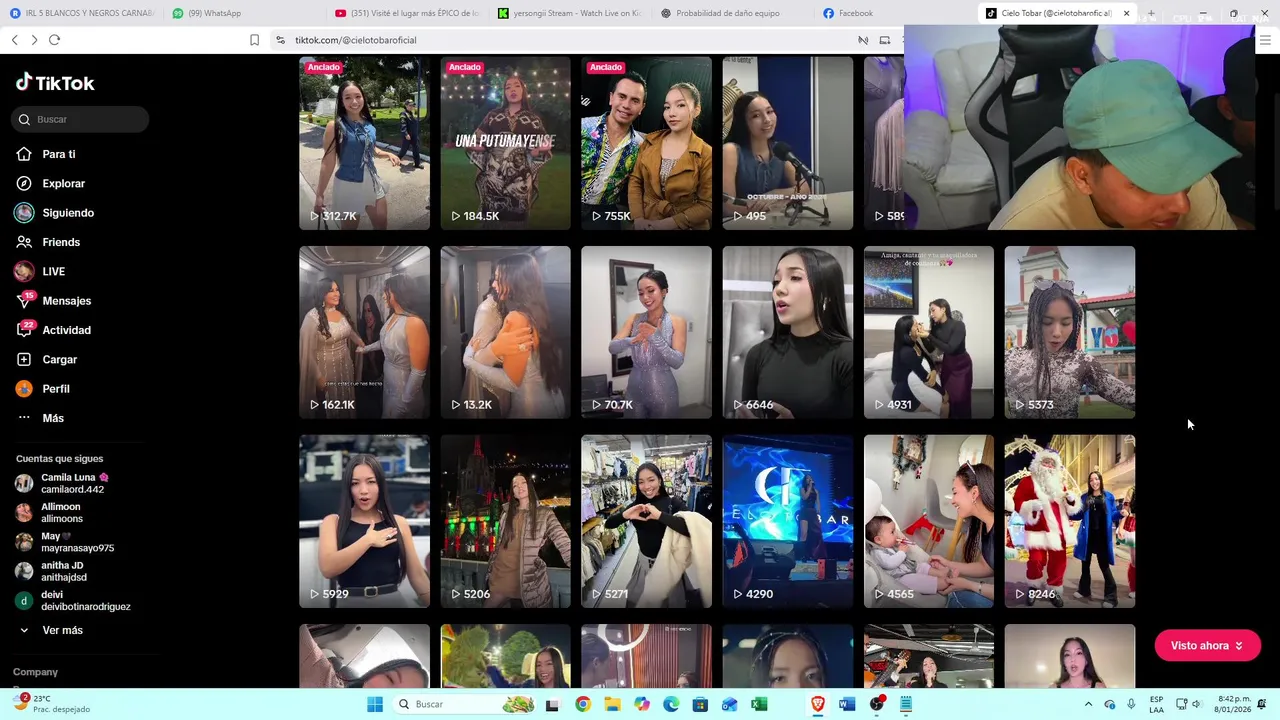Open the video with 495 views
This screenshot has height=720, width=1280.
click(788, 143)
